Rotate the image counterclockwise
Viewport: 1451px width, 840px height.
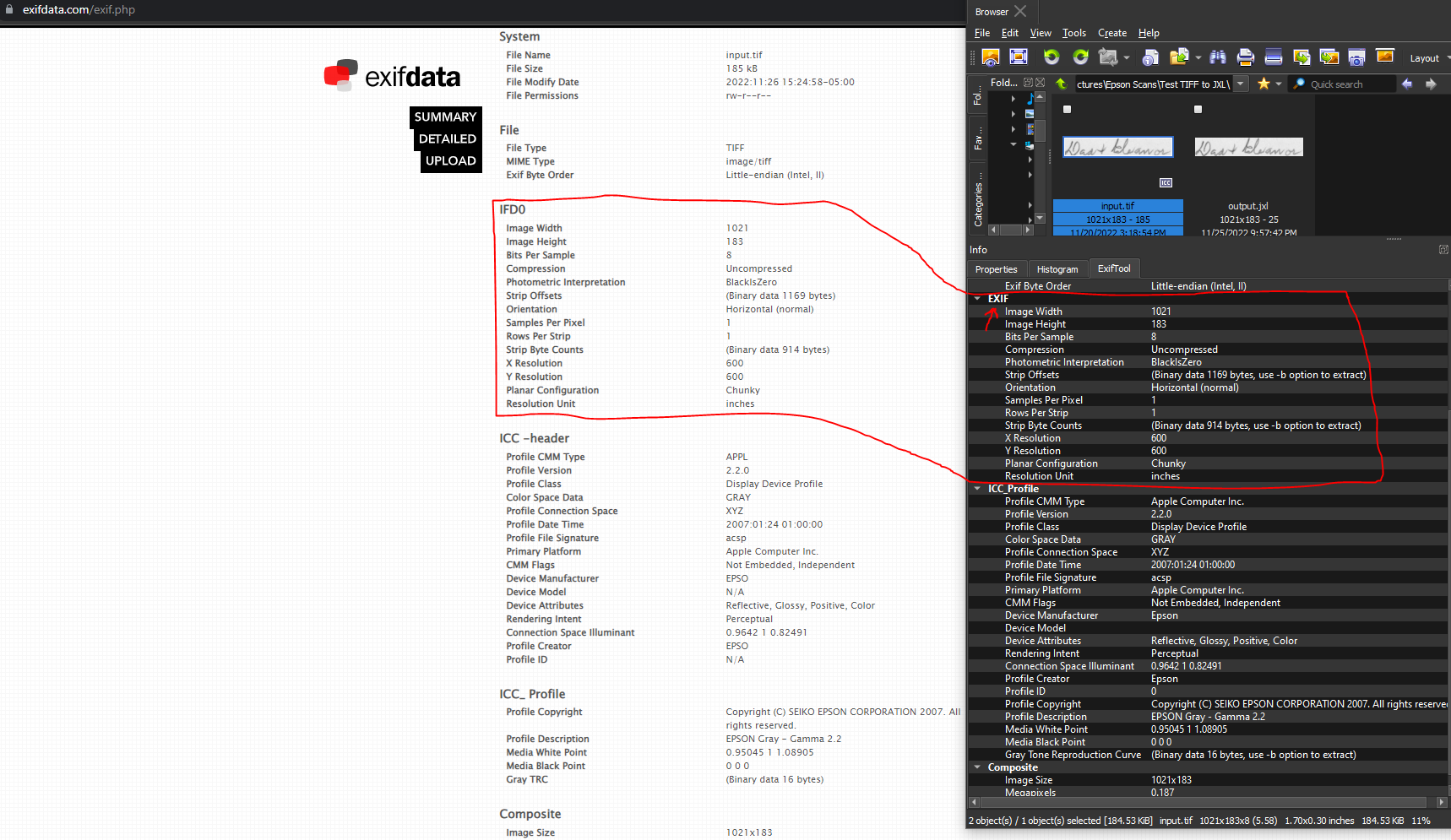[1052, 57]
